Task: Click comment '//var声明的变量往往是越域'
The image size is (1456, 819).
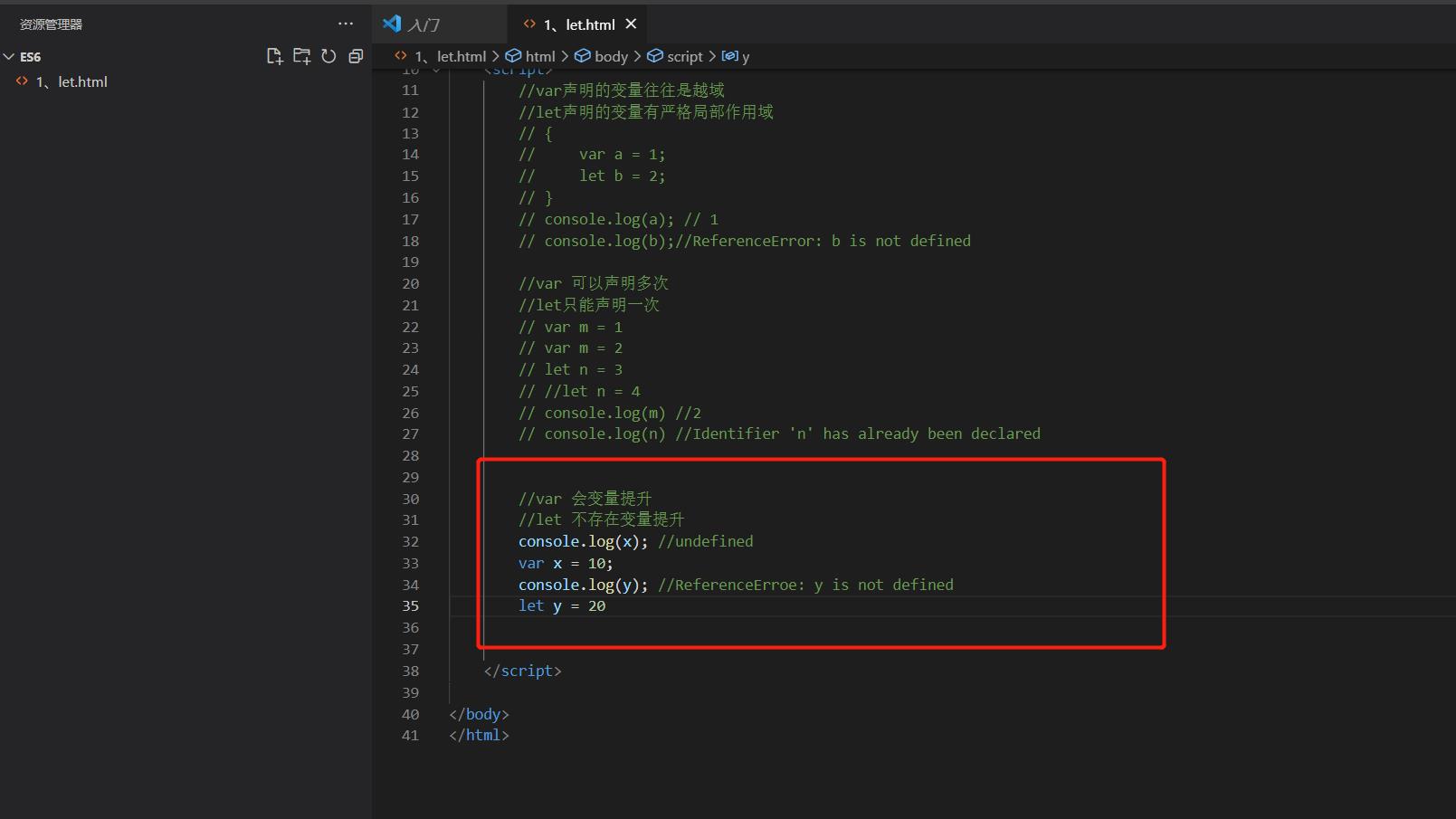Action: tap(622, 90)
